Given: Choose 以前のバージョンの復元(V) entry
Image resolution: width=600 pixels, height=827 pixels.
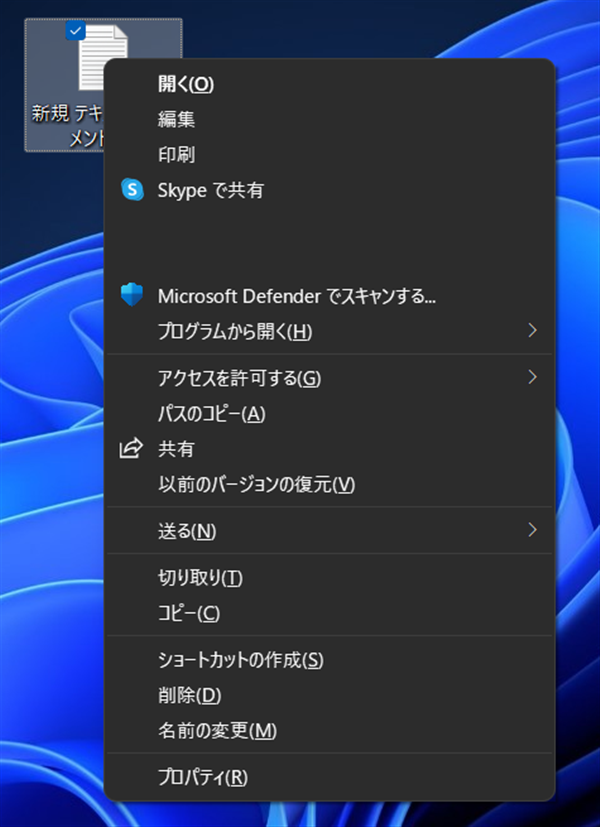Looking at the screenshot, I should pos(330,484).
